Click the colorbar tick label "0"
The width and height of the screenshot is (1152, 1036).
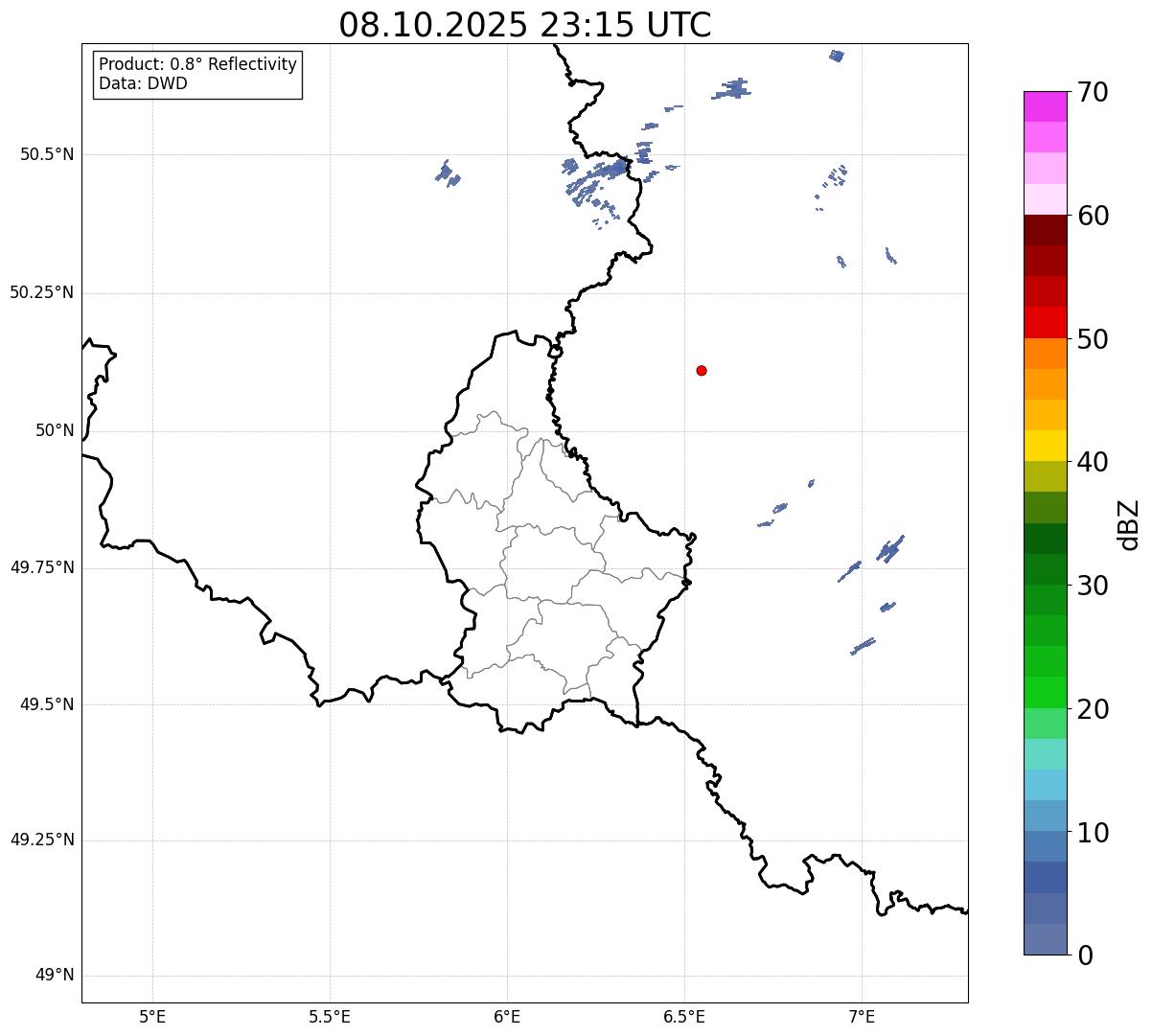pos(1086,955)
